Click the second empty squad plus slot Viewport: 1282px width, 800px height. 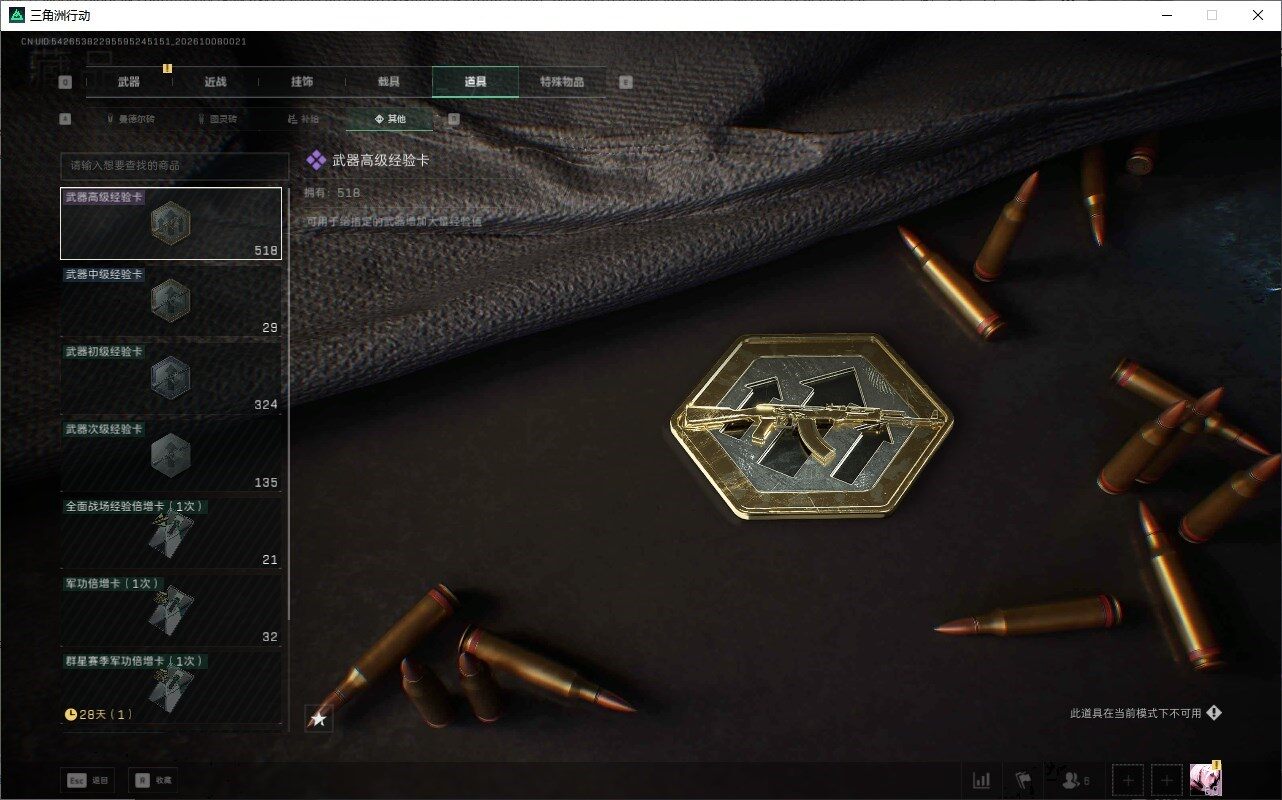pos(1166,780)
